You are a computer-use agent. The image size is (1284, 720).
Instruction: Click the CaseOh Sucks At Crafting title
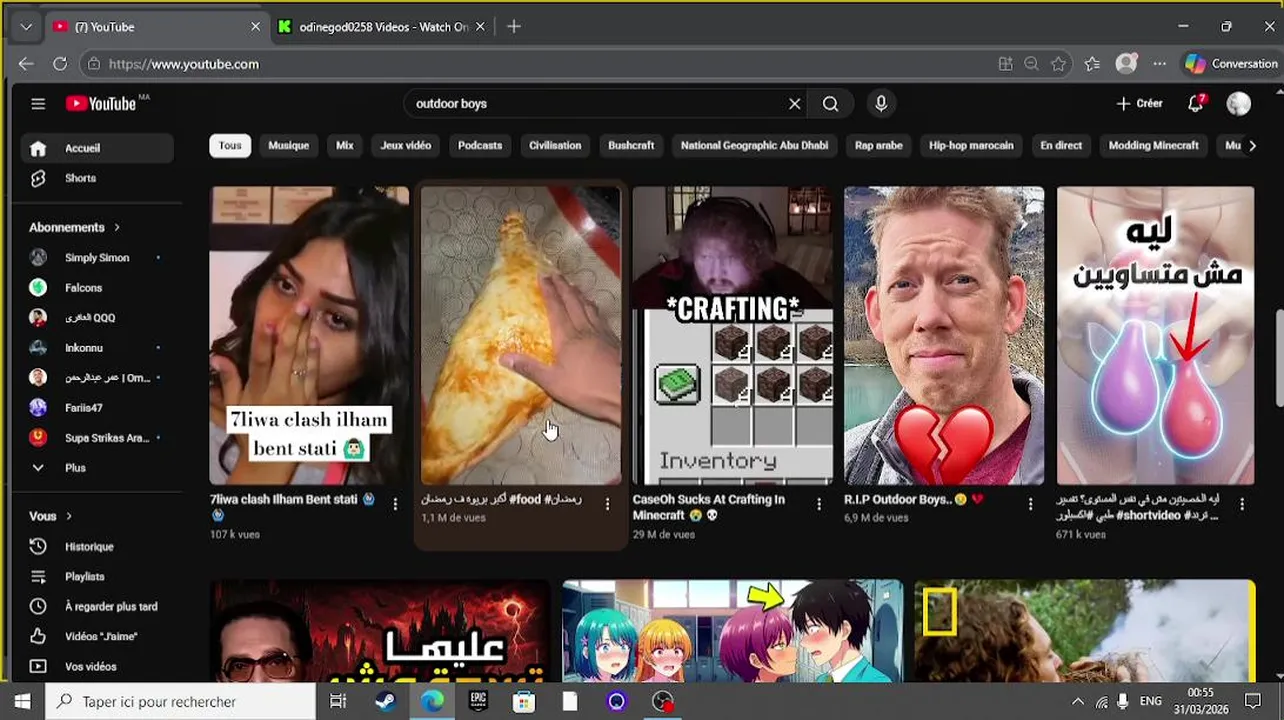point(708,507)
